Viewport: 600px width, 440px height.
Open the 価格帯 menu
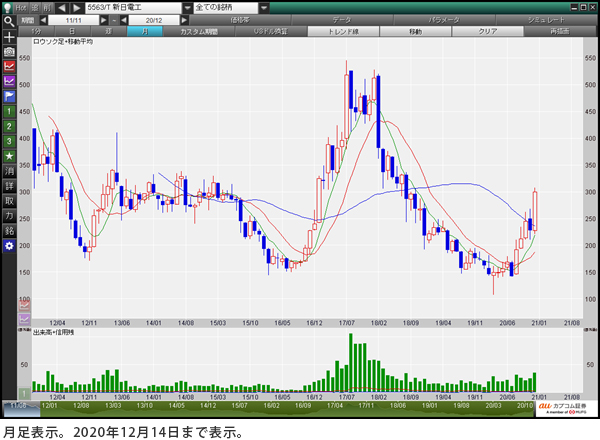pyautogui.click(x=240, y=20)
